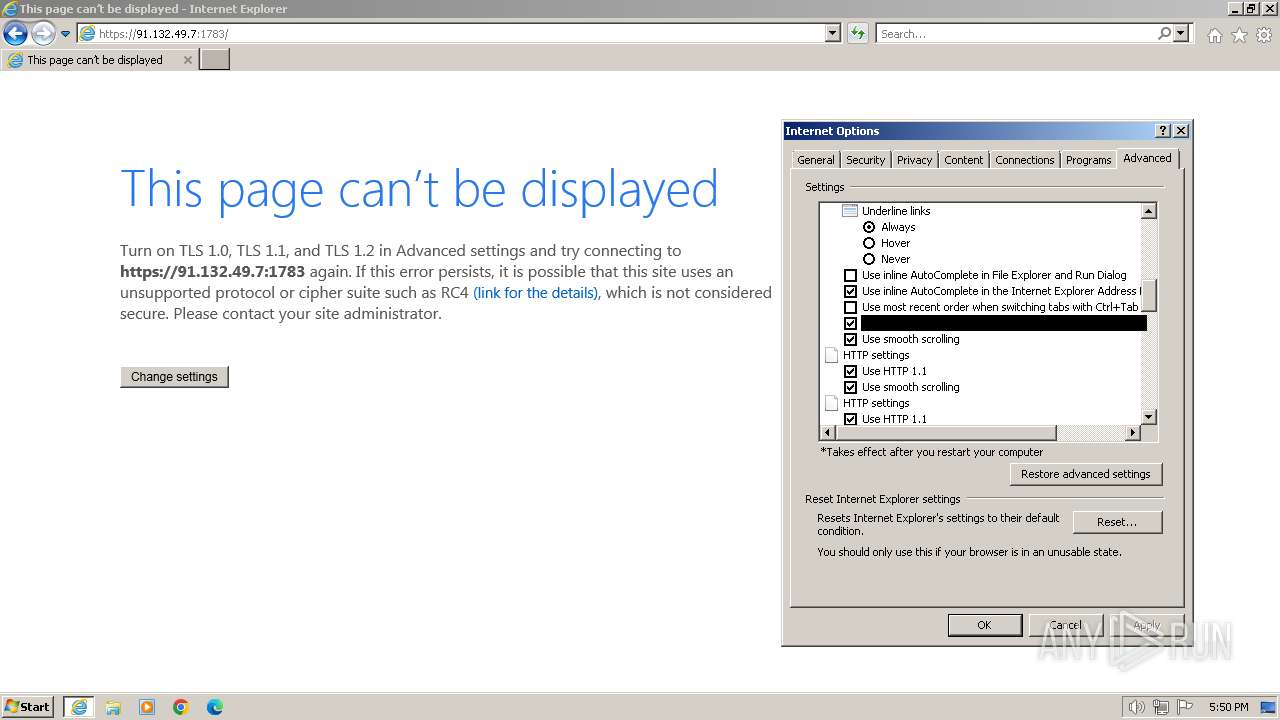The image size is (1280, 720).
Task: Cancel the Internet Options dialog
Action: 1066,625
